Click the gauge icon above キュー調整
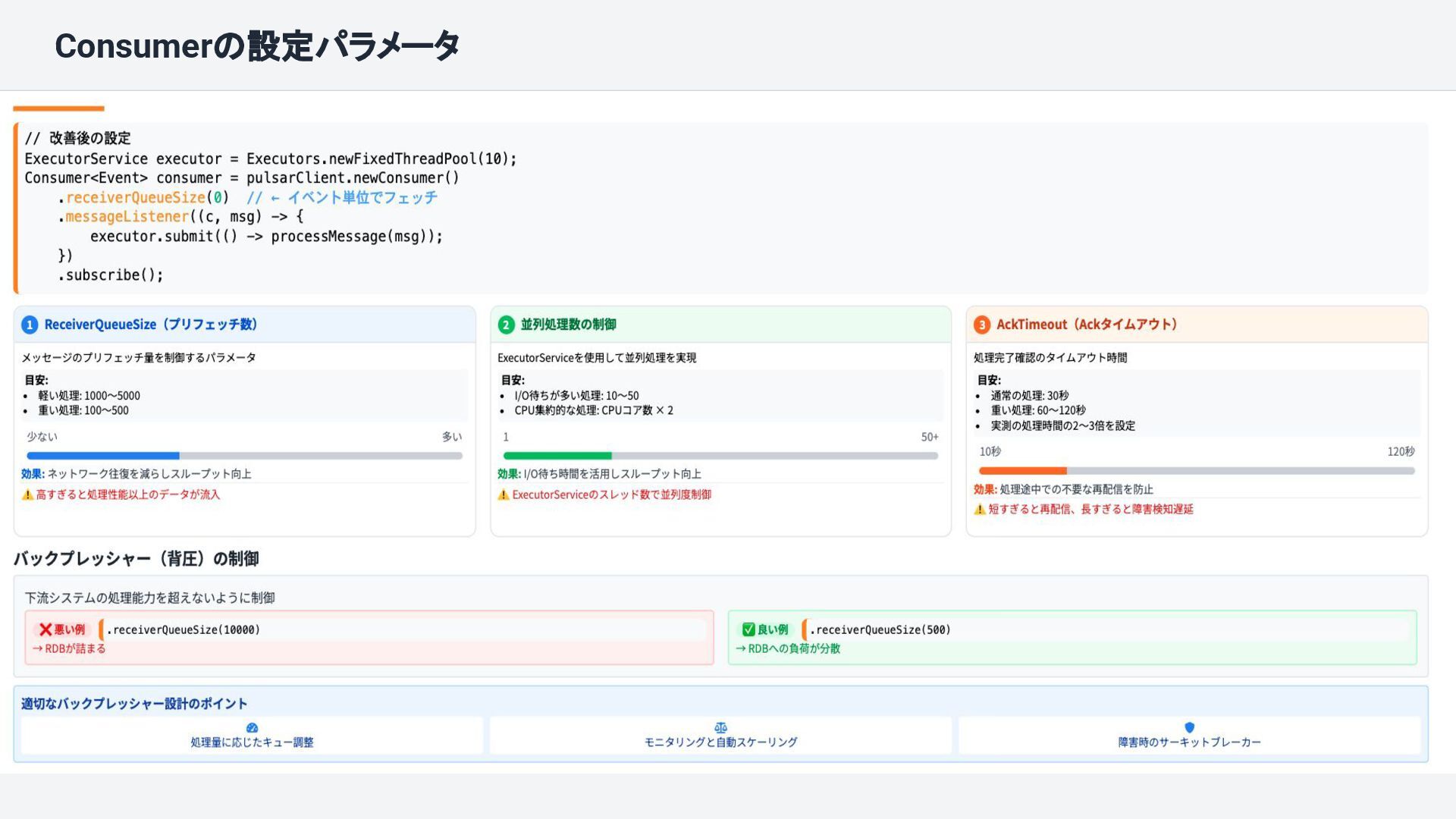 pyautogui.click(x=252, y=728)
